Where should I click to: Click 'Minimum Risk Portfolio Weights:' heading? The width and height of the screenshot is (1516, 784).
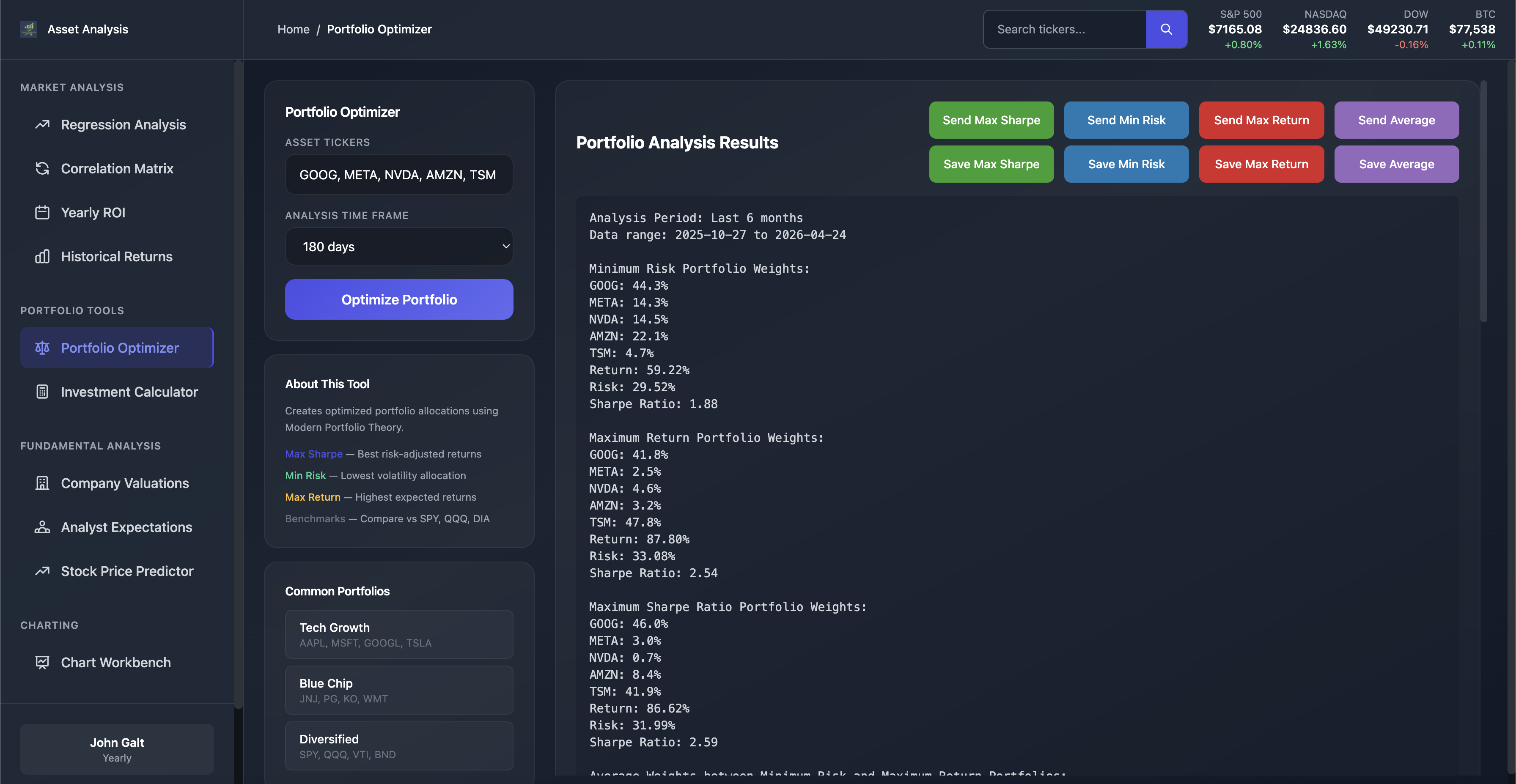pyautogui.click(x=699, y=269)
